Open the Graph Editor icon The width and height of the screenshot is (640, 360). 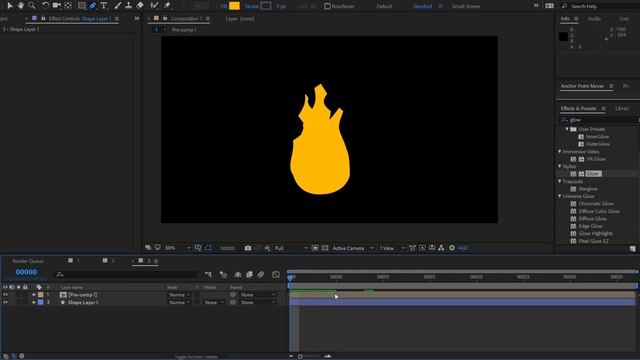276,275
